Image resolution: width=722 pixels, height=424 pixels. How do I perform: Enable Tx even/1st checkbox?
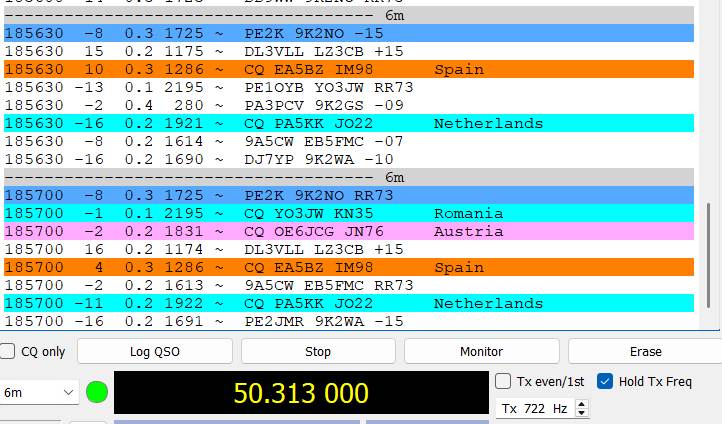coord(503,382)
